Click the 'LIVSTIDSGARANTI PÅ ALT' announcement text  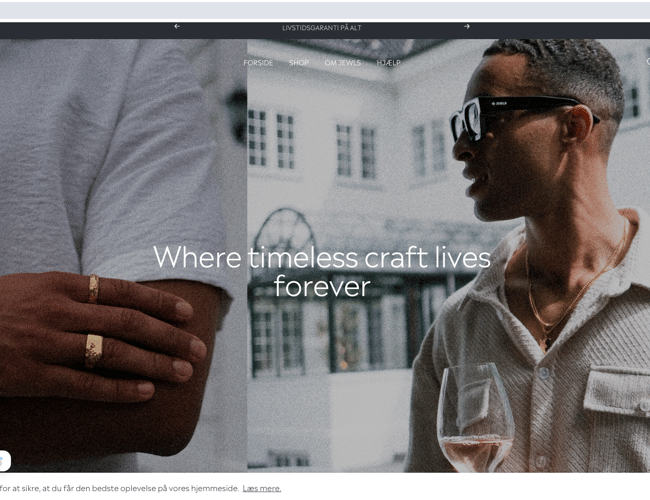coord(321,28)
